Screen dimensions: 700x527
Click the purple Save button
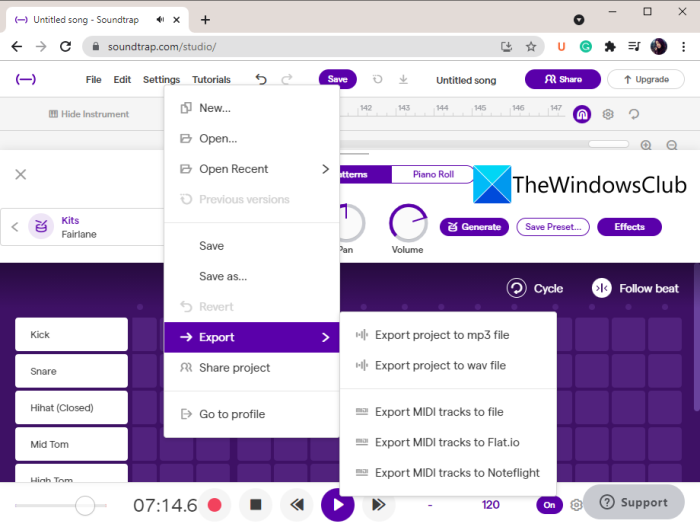coord(338,79)
